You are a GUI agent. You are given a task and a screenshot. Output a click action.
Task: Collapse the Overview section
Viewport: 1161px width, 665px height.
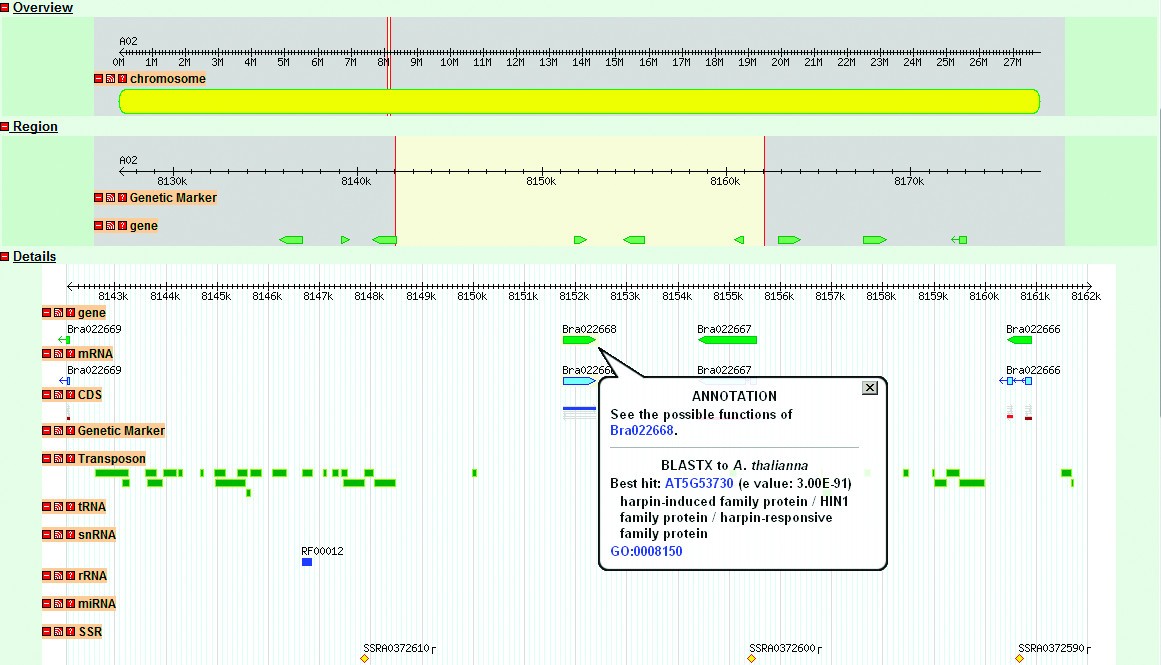pos(5,8)
